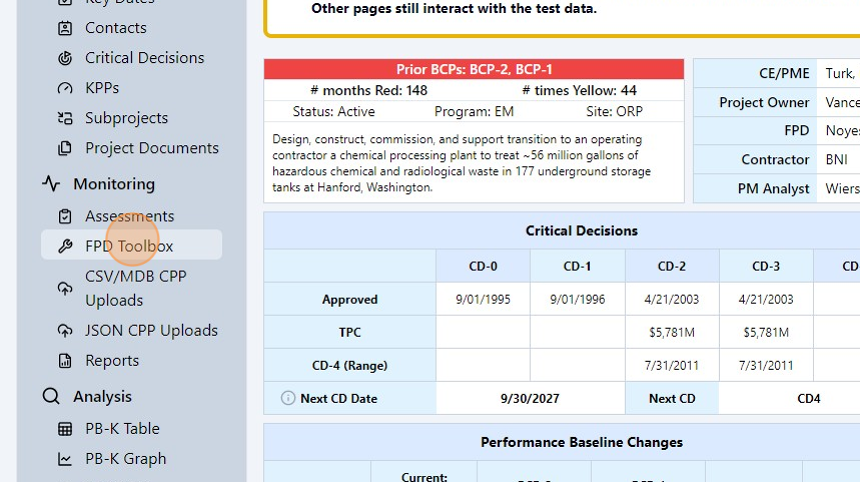This screenshot has height=482, width=860.
Task: Click the Critical Decisions sidebar icon
Action: 65,58
